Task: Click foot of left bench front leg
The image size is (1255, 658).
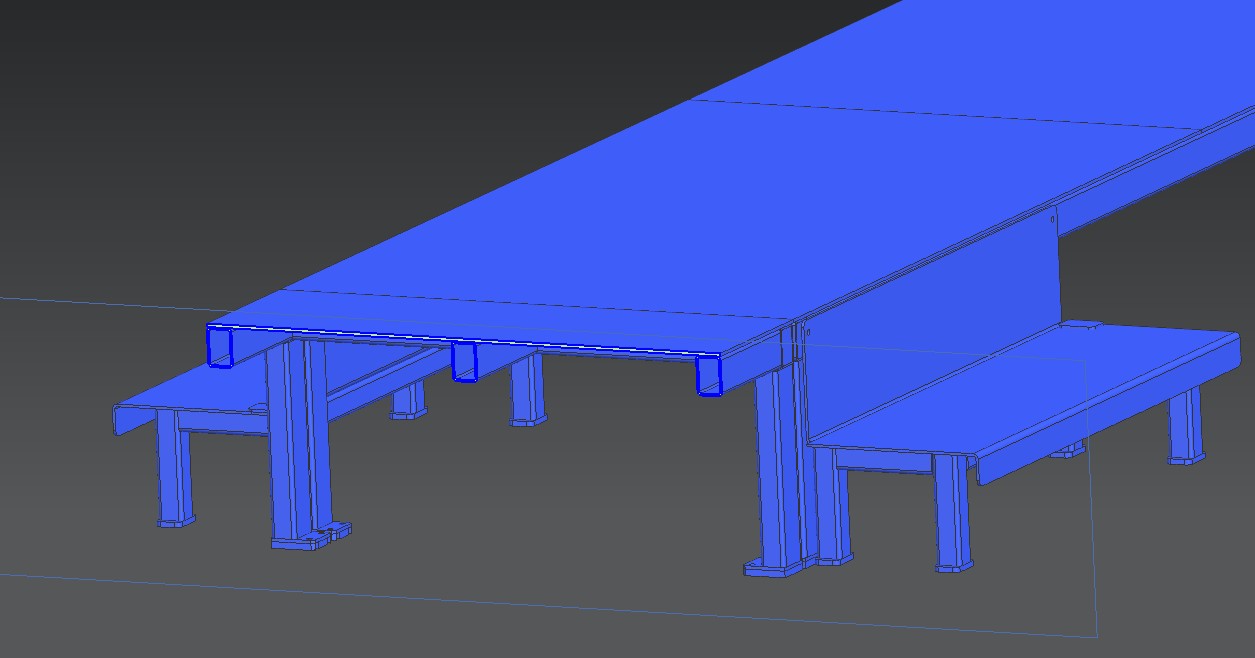Action: pos(175,521)
